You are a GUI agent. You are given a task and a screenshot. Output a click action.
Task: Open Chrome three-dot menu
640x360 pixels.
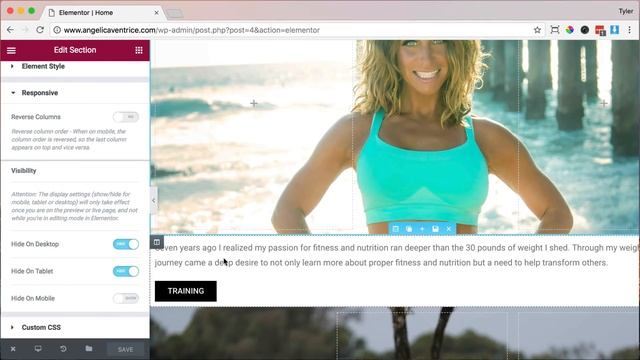(x=629, y=30)
